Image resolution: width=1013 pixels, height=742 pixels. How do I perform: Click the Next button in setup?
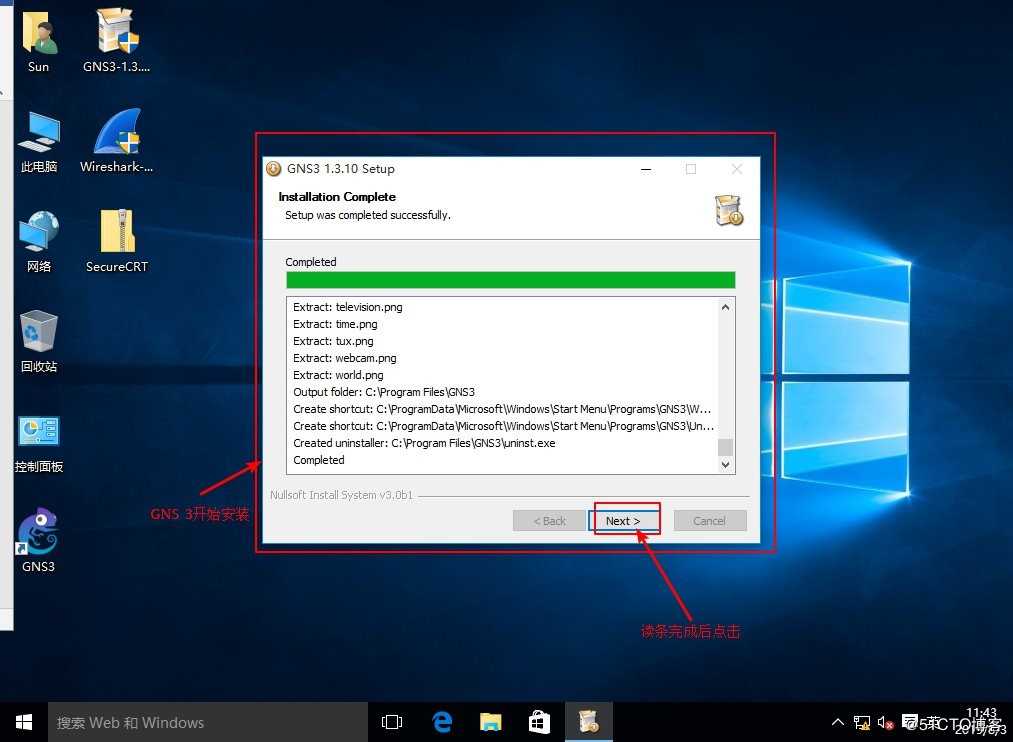(x=623, y=520)
